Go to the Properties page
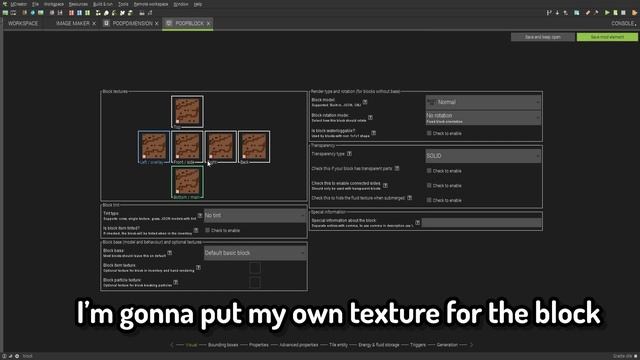This screenshot has width=640, height=360. [x=259, y=345]
